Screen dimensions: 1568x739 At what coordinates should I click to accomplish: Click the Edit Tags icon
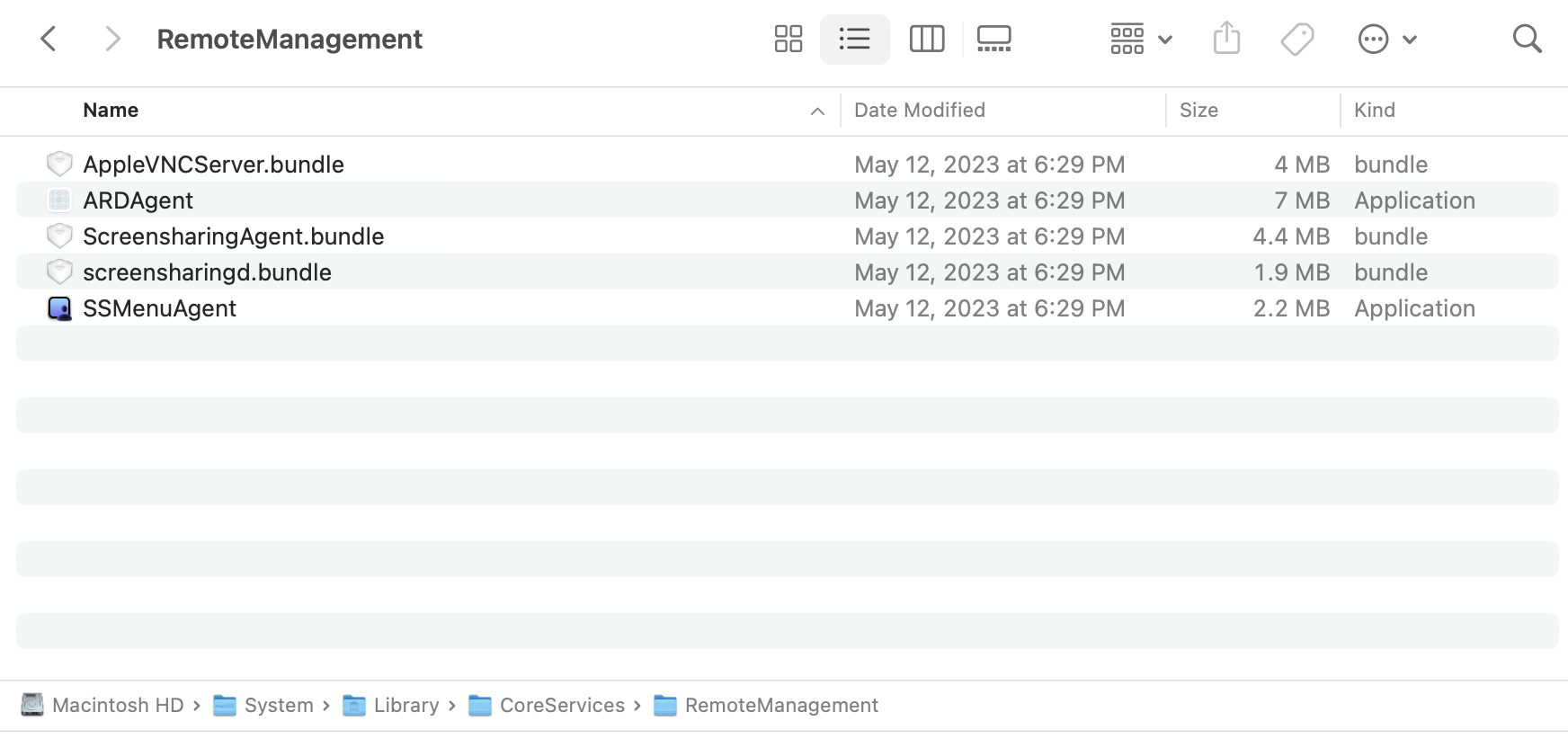click(1297, 40)
